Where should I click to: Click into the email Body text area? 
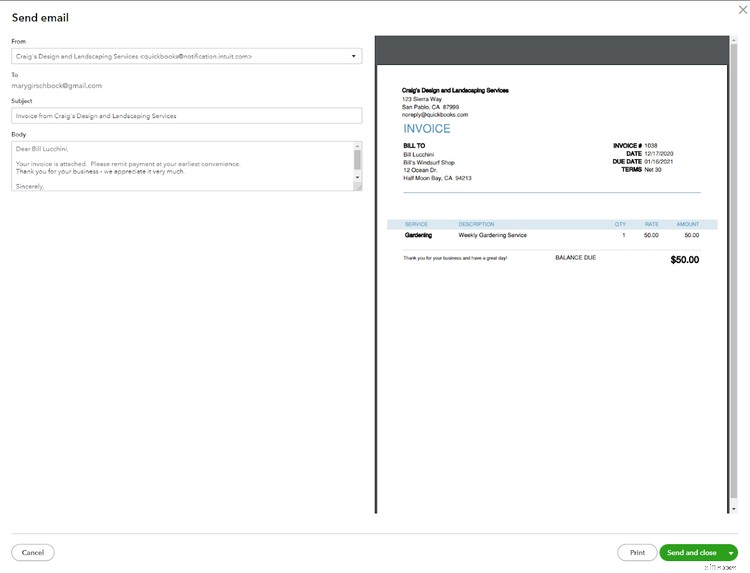(182, 166)
